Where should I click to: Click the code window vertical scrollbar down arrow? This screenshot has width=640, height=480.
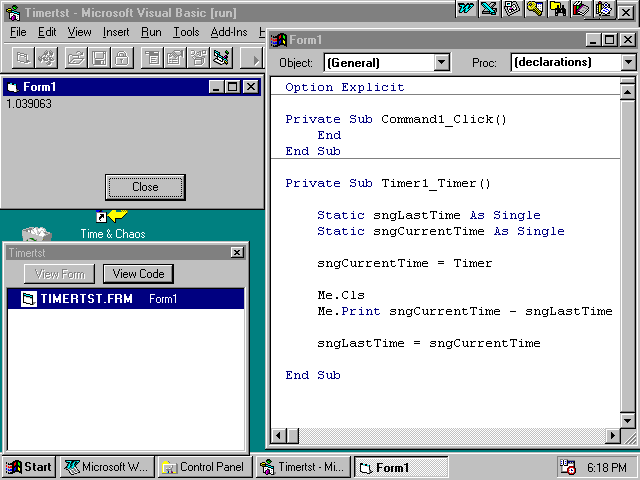click(627, 419)
